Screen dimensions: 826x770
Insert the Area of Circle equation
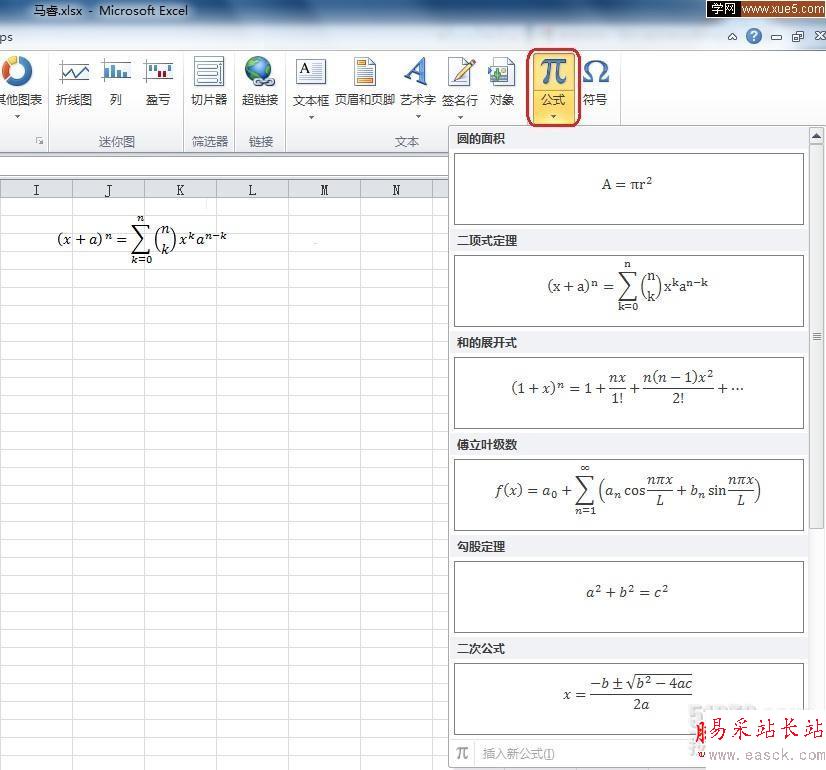(628, 189)
